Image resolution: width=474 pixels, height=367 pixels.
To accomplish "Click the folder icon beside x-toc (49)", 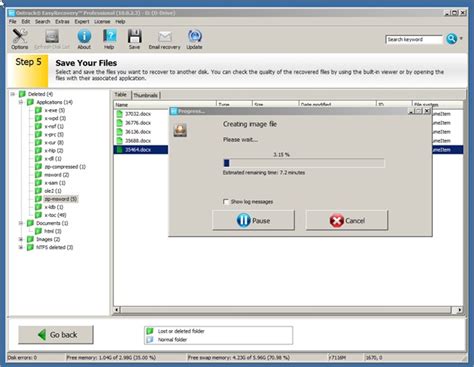I will 39,215.
